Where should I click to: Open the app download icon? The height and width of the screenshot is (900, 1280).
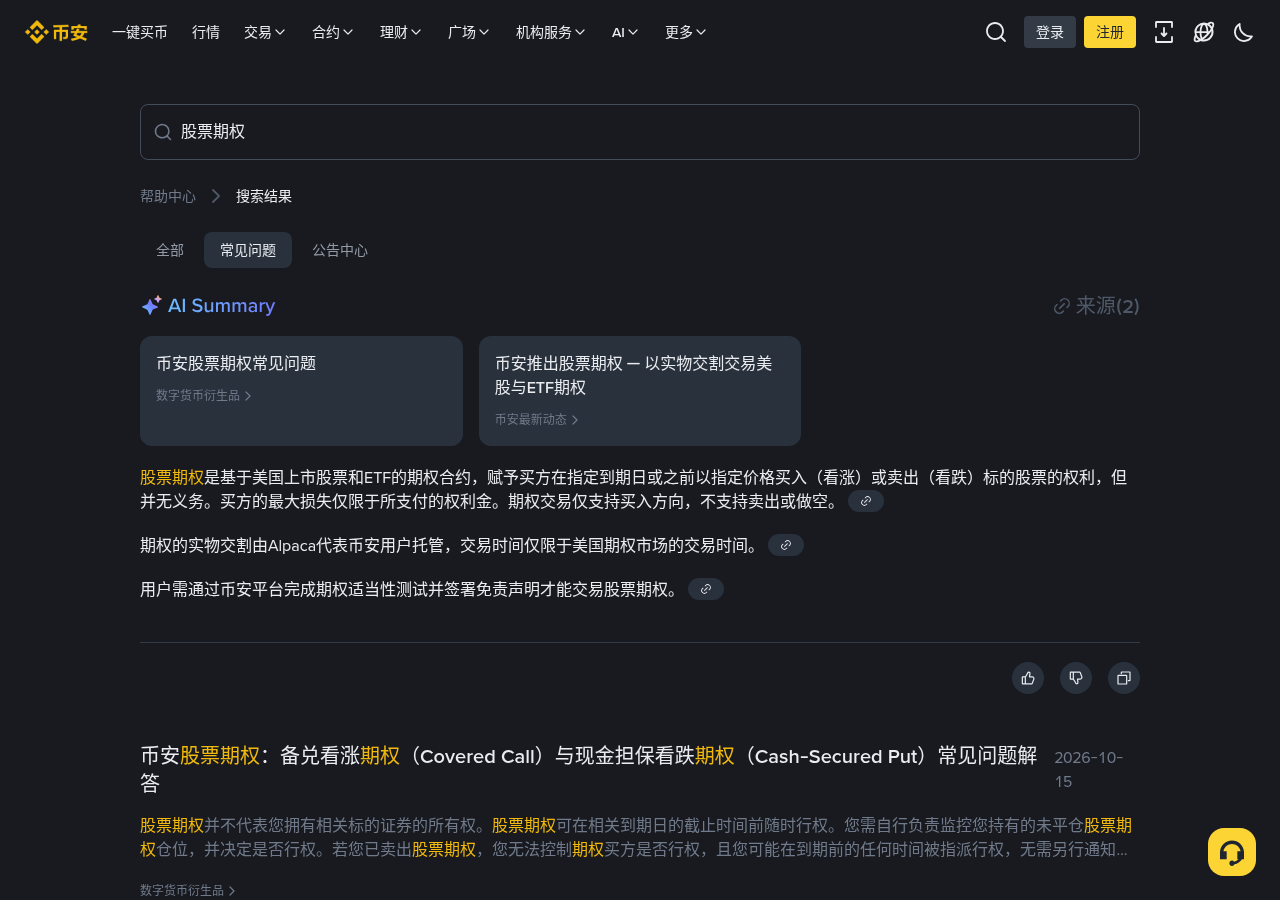click(x=1164, y=32)
